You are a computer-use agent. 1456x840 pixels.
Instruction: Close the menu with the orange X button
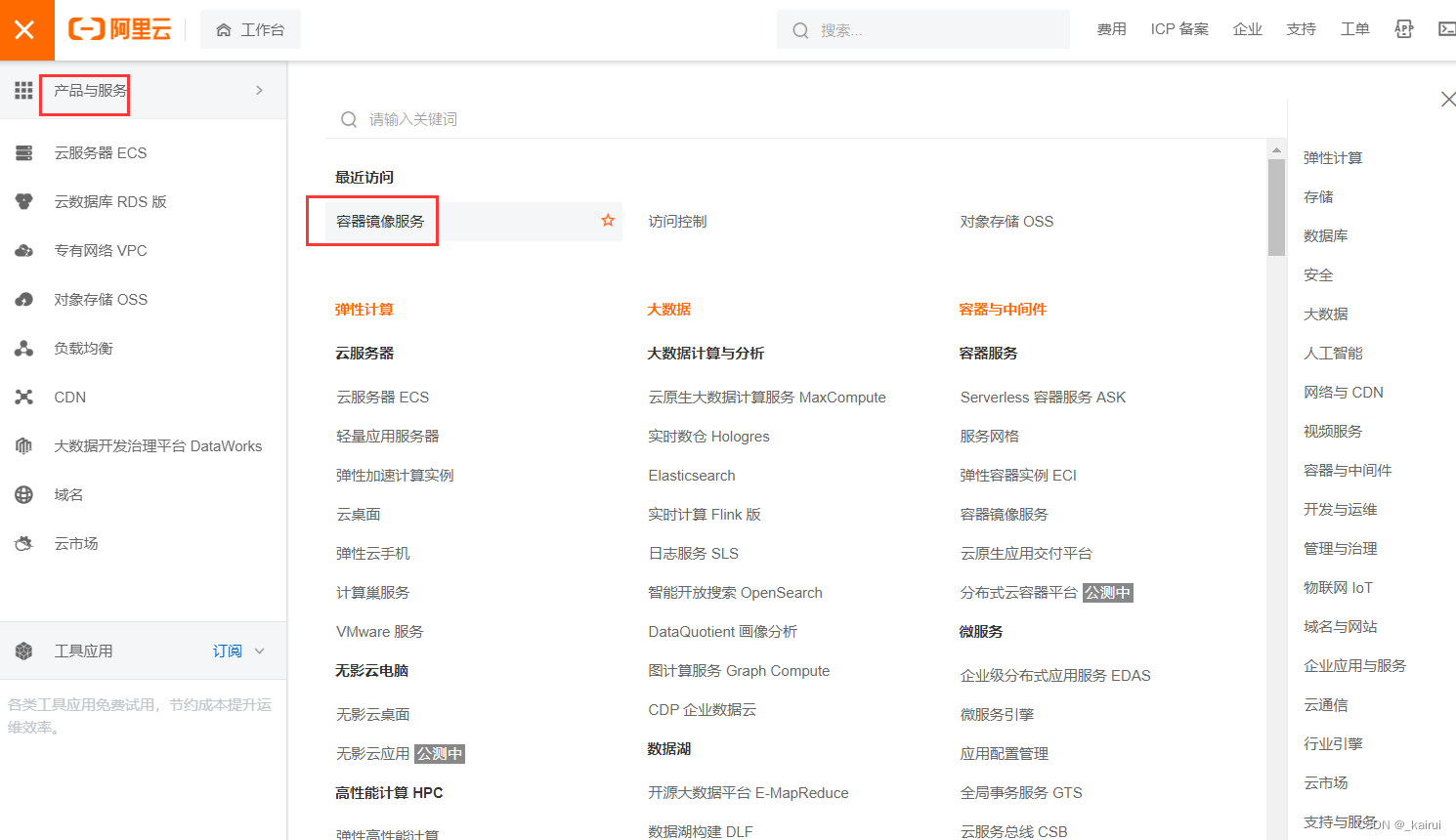tap(26, 30)
